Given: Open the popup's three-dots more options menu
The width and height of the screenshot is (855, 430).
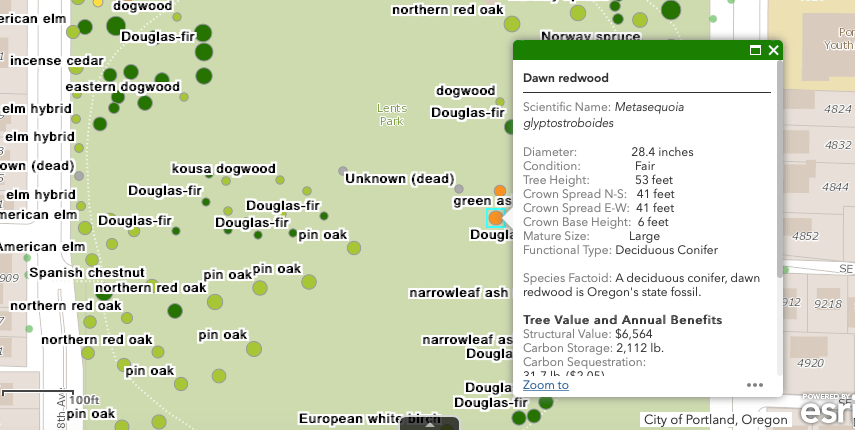Looking at the screenshot, I should click(755, 385).
